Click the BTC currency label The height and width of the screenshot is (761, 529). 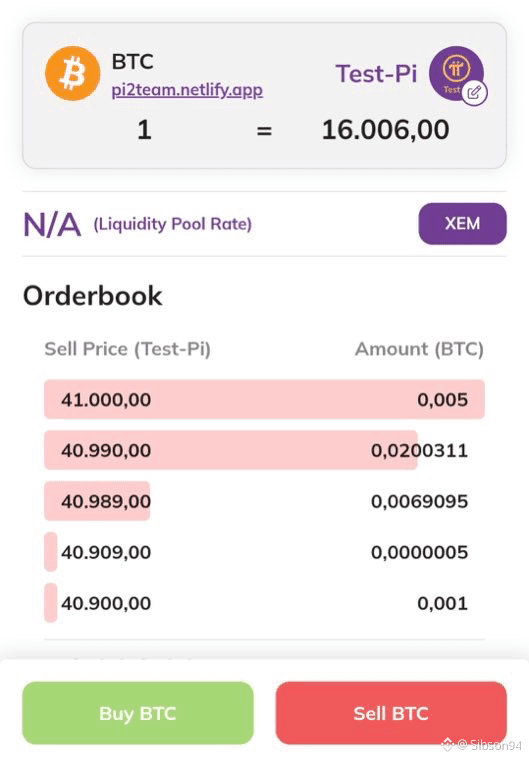click(132, 62)
